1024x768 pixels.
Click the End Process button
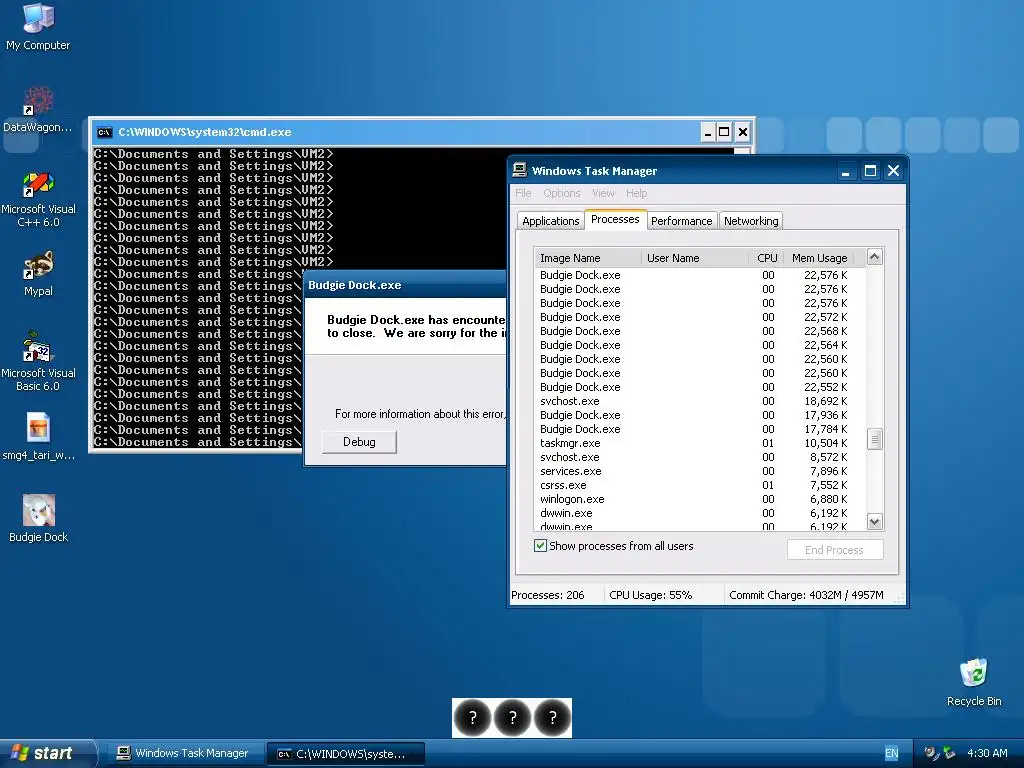point(835,550)
